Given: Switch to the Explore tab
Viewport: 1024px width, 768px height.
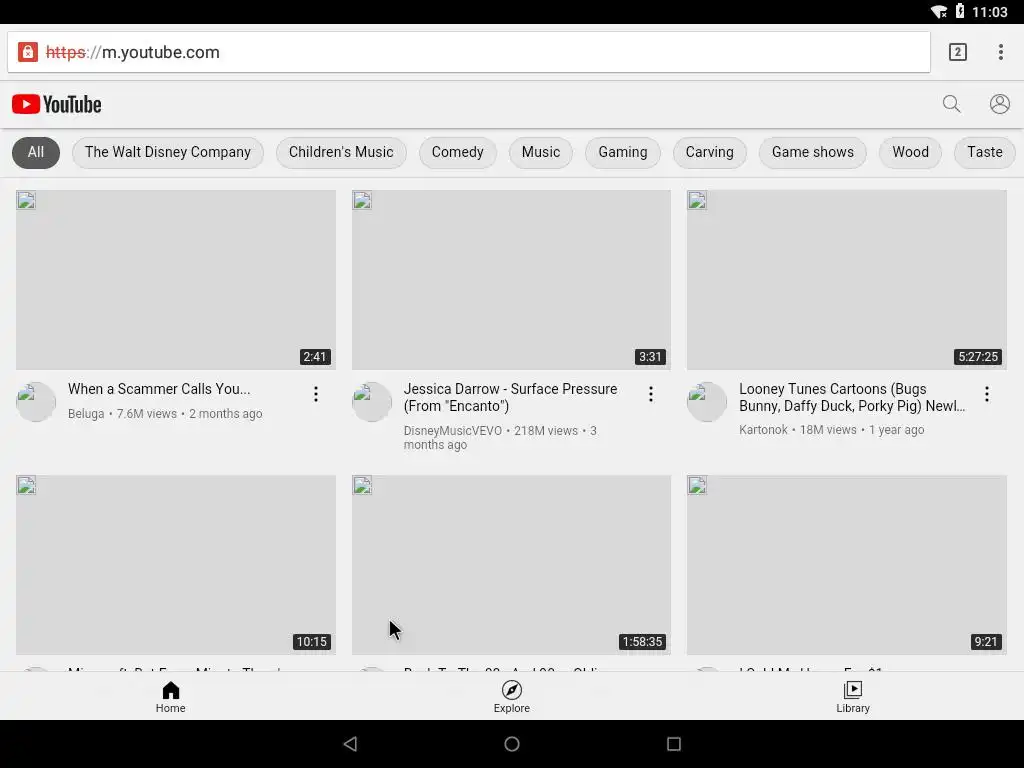Looking at the screenshot, I should [x=511, y=697].
